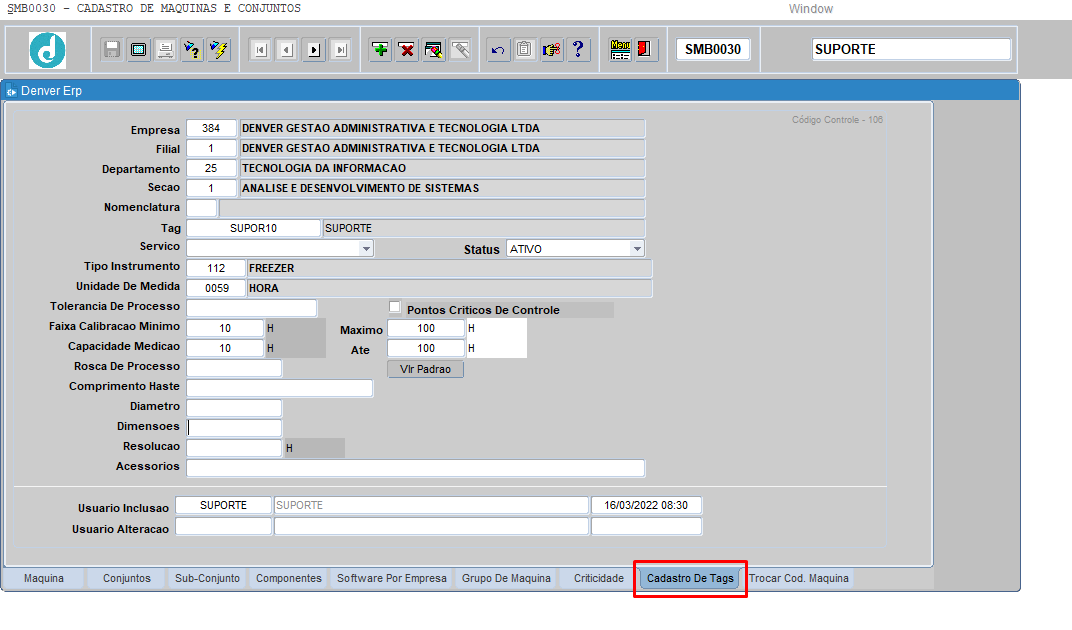Open the Servico dropdown

click(366, 248)
